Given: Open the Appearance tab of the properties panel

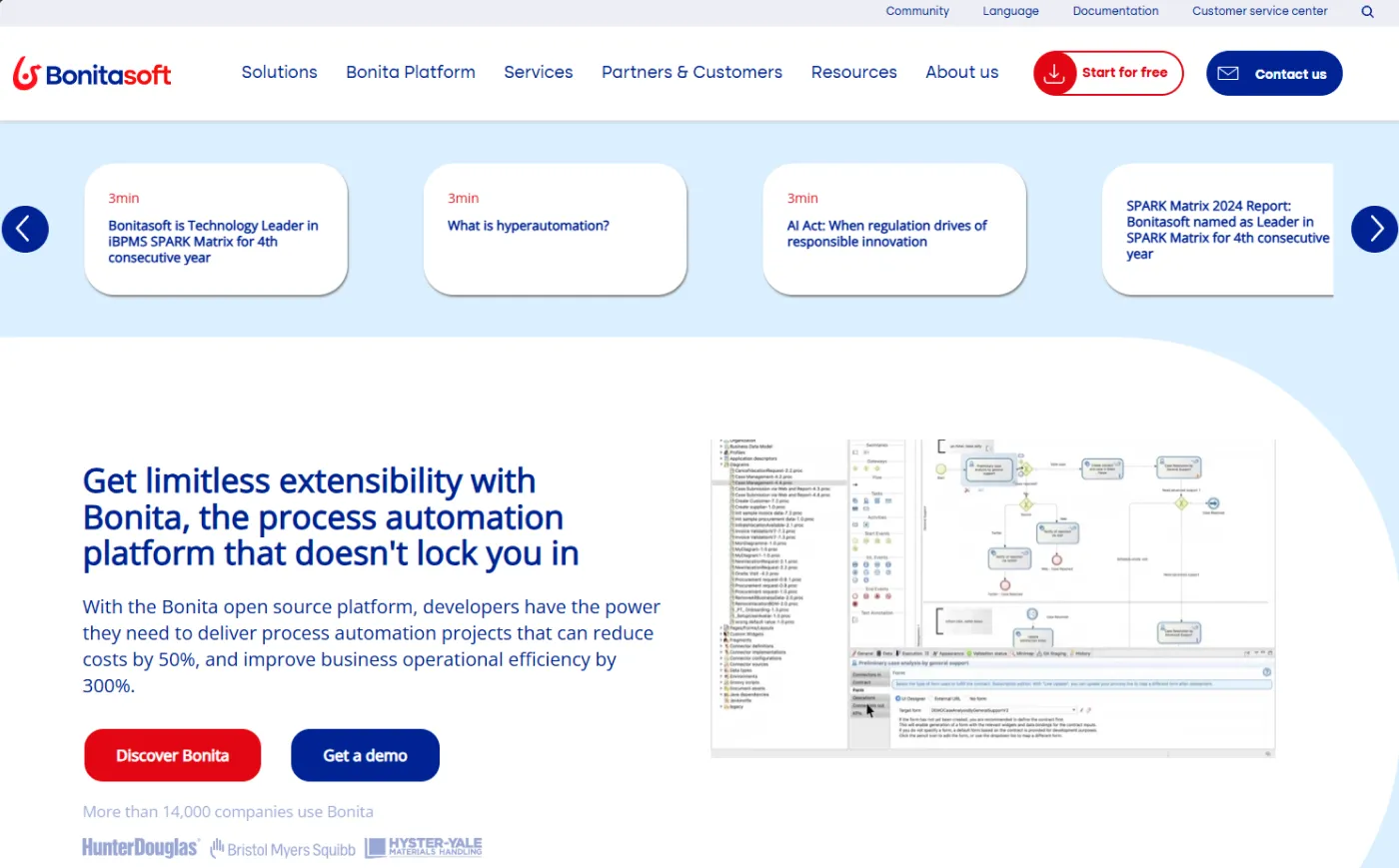Looking at the screenshot, I should [951, 653].
